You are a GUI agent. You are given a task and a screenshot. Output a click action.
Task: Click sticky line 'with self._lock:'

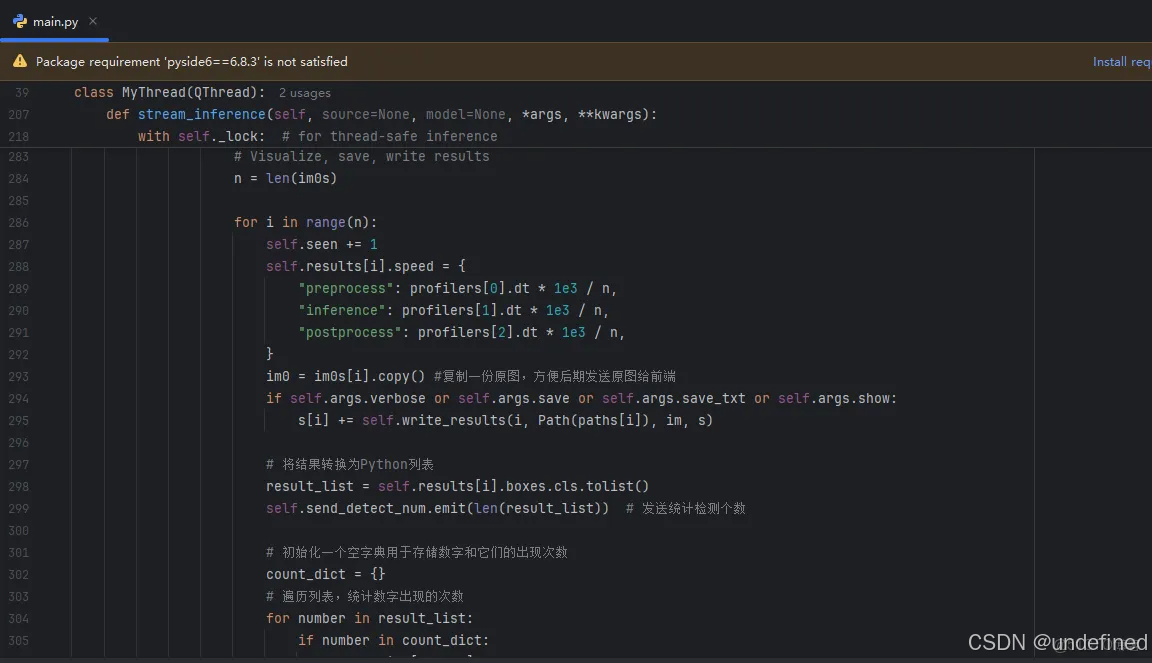[x=201, y=136]
